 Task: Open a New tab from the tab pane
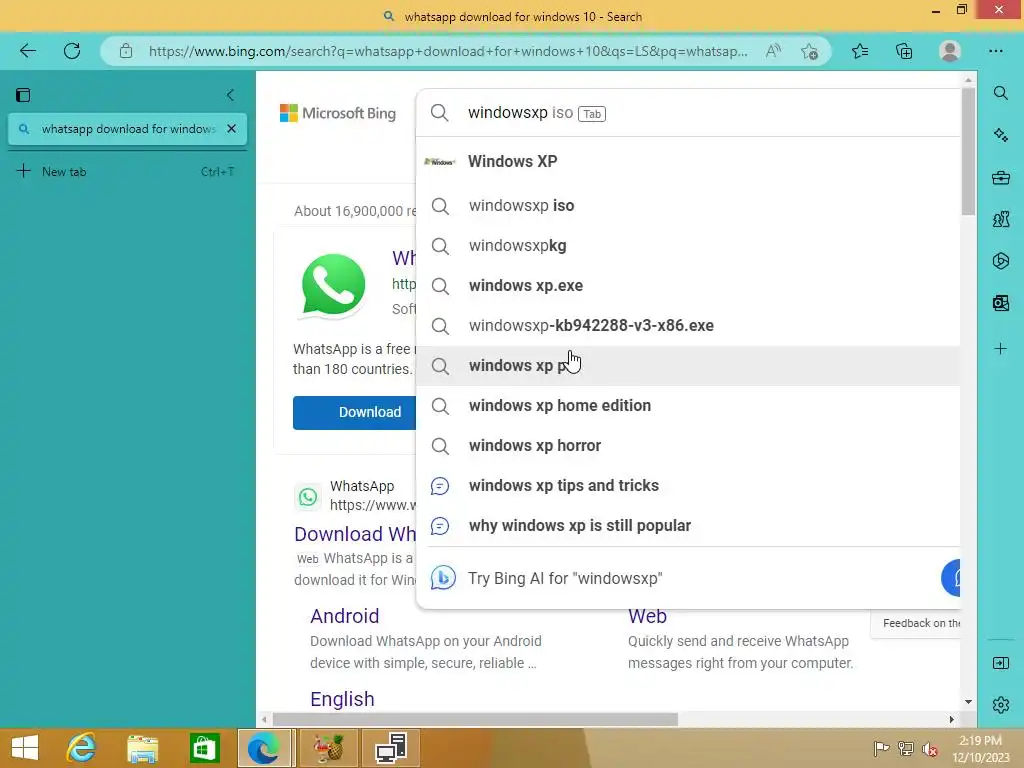[x=127, y=172]
